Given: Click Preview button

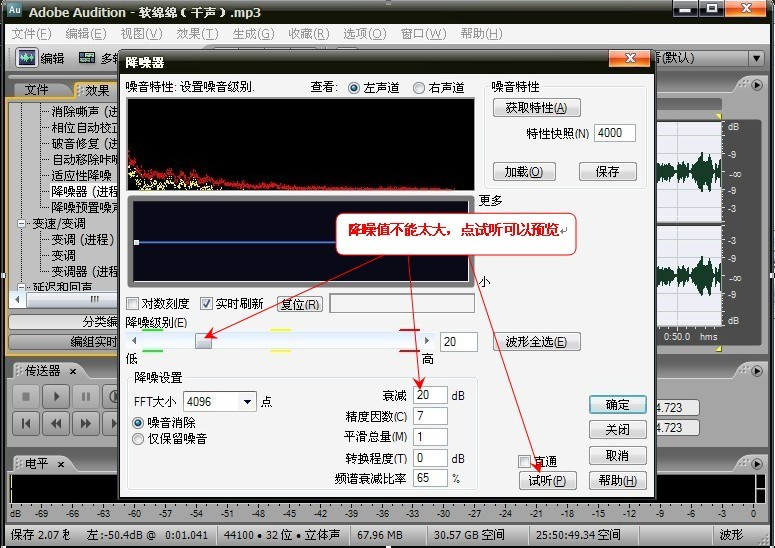Looking at the screenshot, I should coord(547,480).
